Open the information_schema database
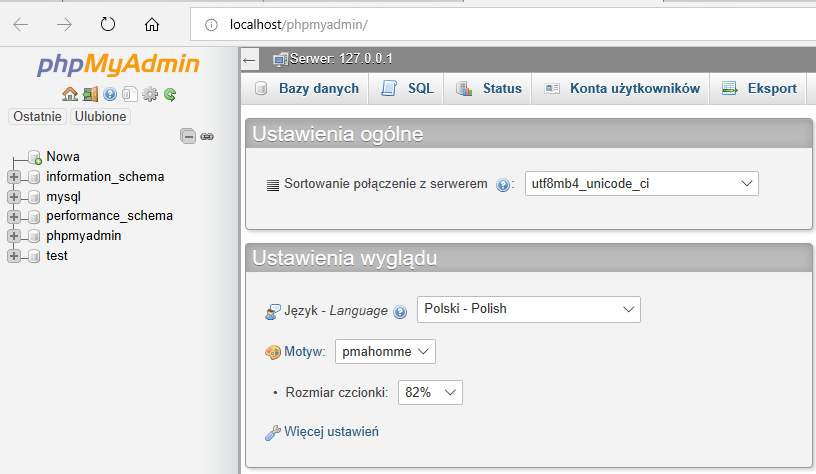Viewport: 816px width, 474px height. click(x=105, y=177)
